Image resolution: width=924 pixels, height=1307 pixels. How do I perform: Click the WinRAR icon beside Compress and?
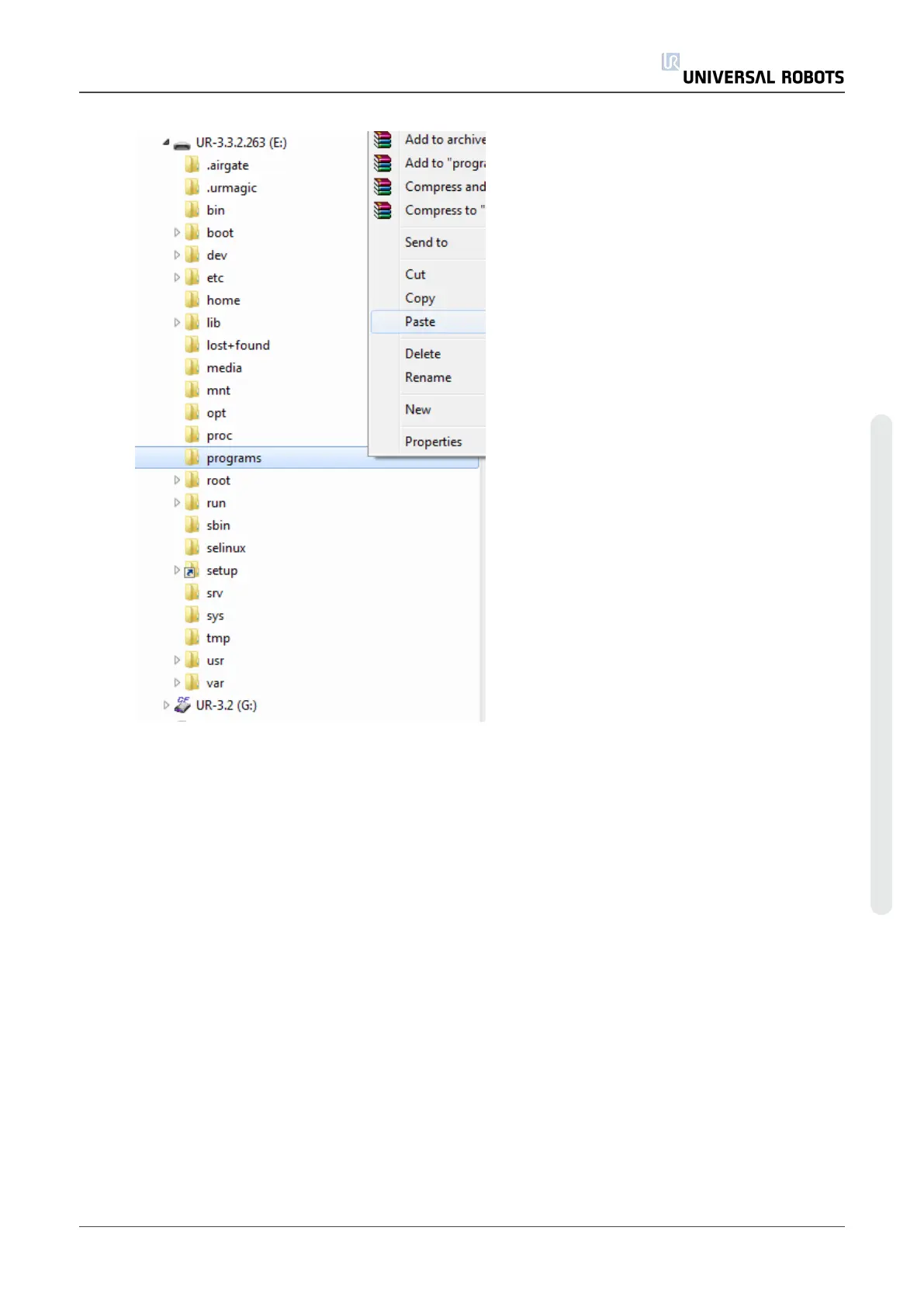point(382,186)
